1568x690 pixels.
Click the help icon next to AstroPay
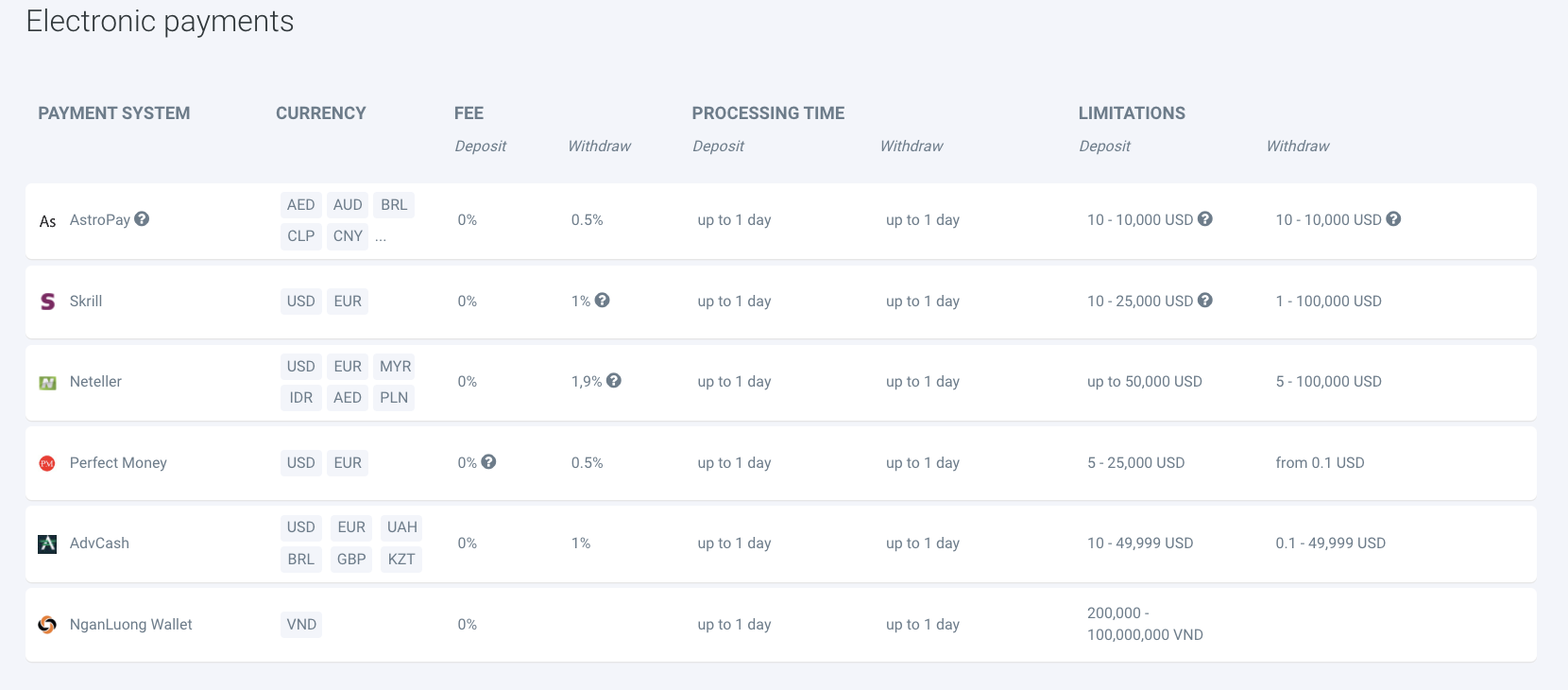click(x=142, y=218)
